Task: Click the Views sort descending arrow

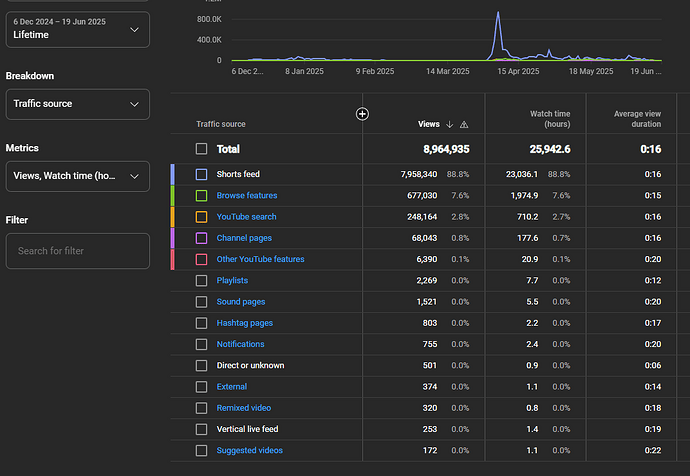Action: pos(450,125)
